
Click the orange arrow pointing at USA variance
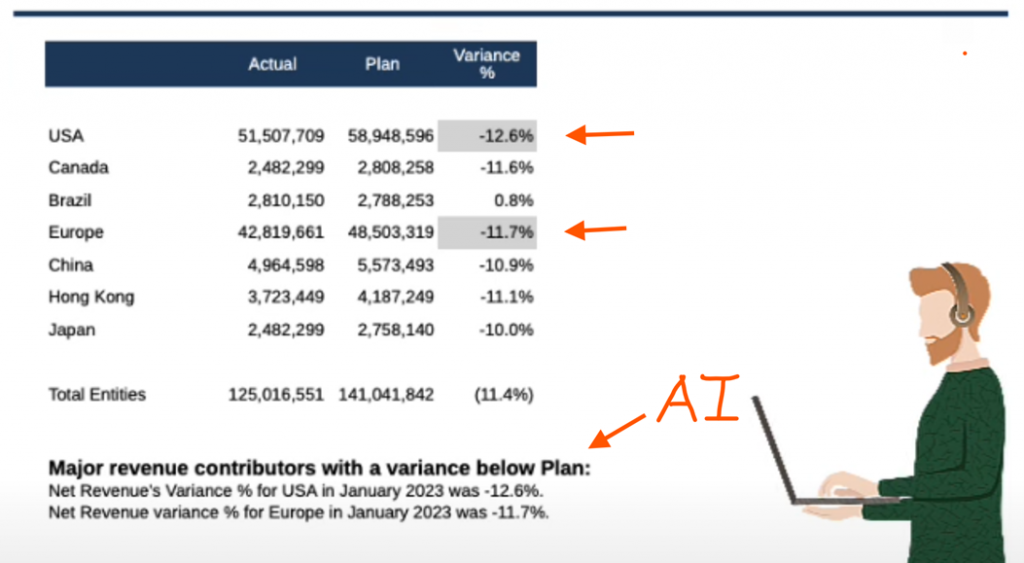tap(600, 135)
